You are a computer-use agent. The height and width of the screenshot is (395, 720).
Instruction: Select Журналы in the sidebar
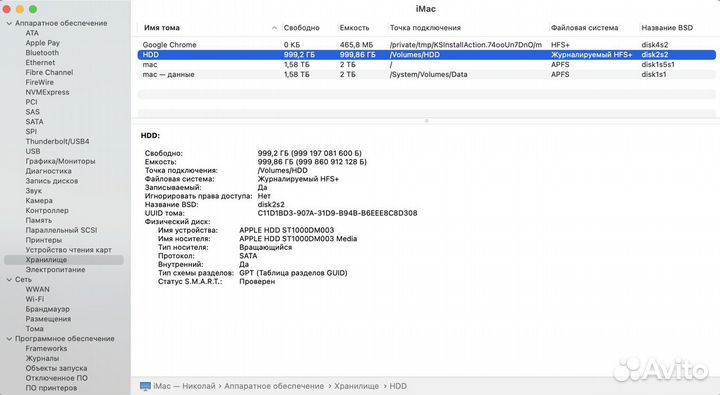[42, 358]
